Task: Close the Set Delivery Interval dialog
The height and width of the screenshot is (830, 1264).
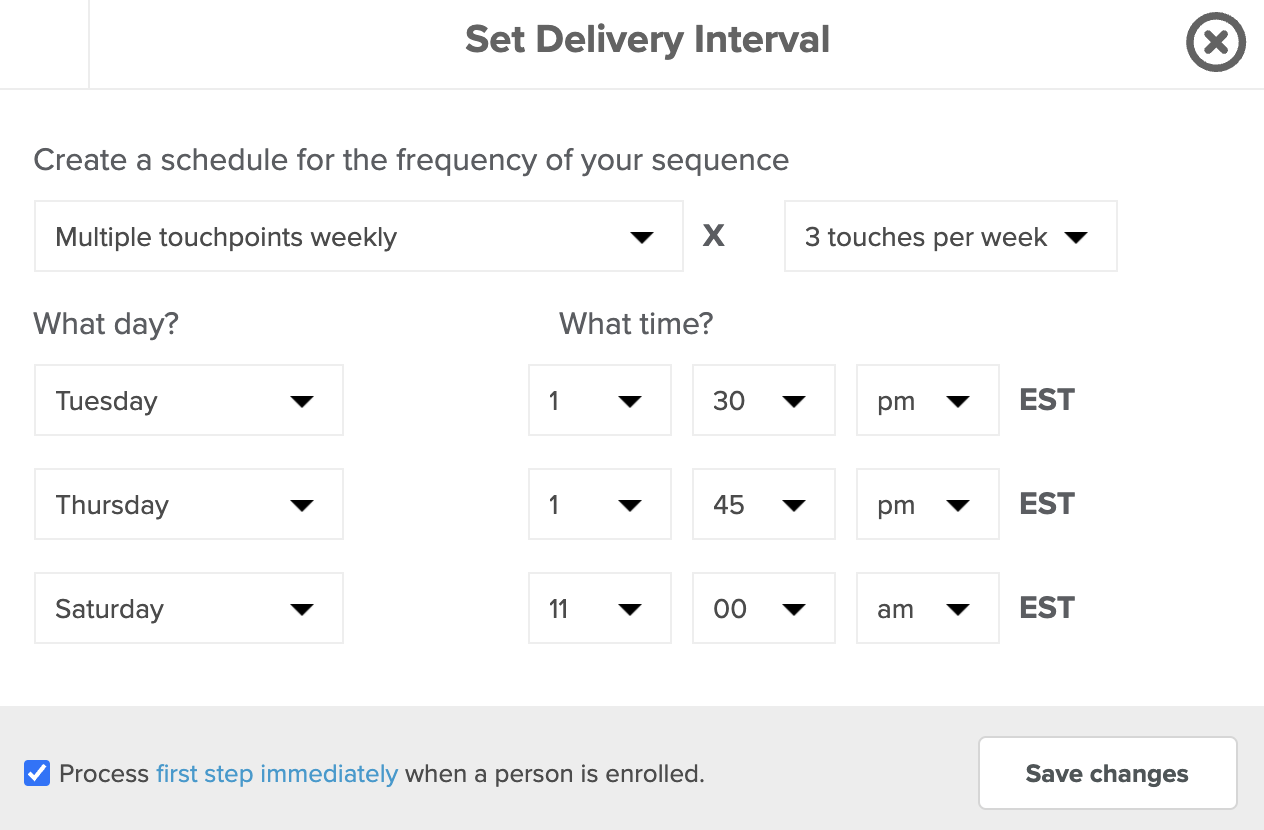Action: [1215, 44]
